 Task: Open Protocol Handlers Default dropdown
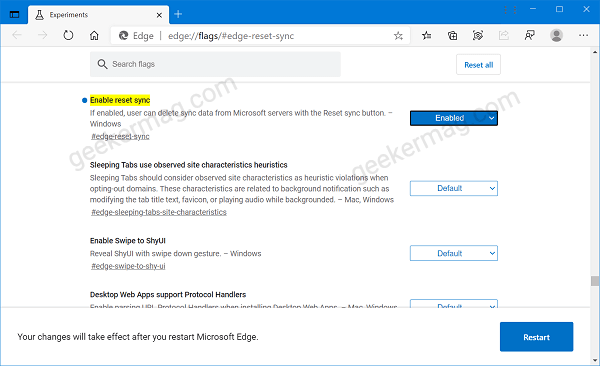pyautogui.click(x=454, y=304)
